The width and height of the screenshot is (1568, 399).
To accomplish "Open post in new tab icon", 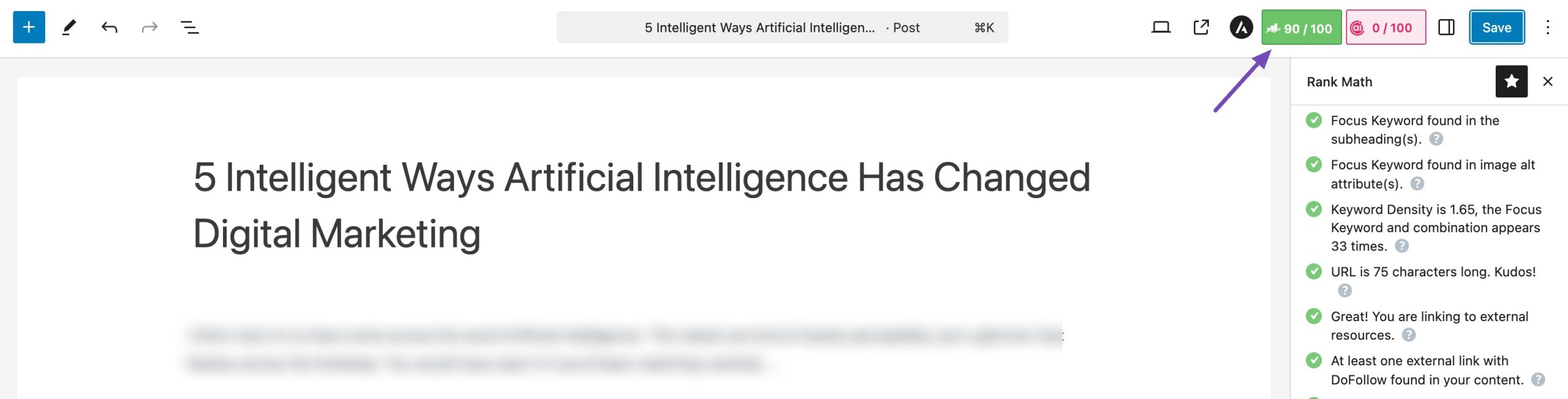I will tap(1201, 27).
